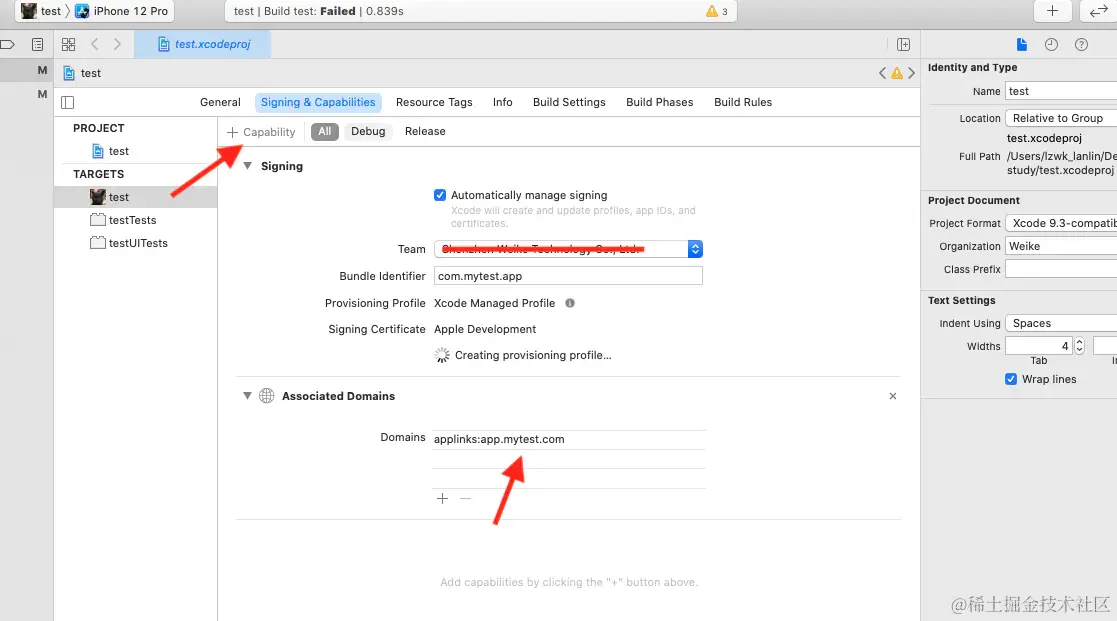Click the Associated Domains globe icon
The width and height of the screenshot is (1117, 621).
click(x=266, y=396)
